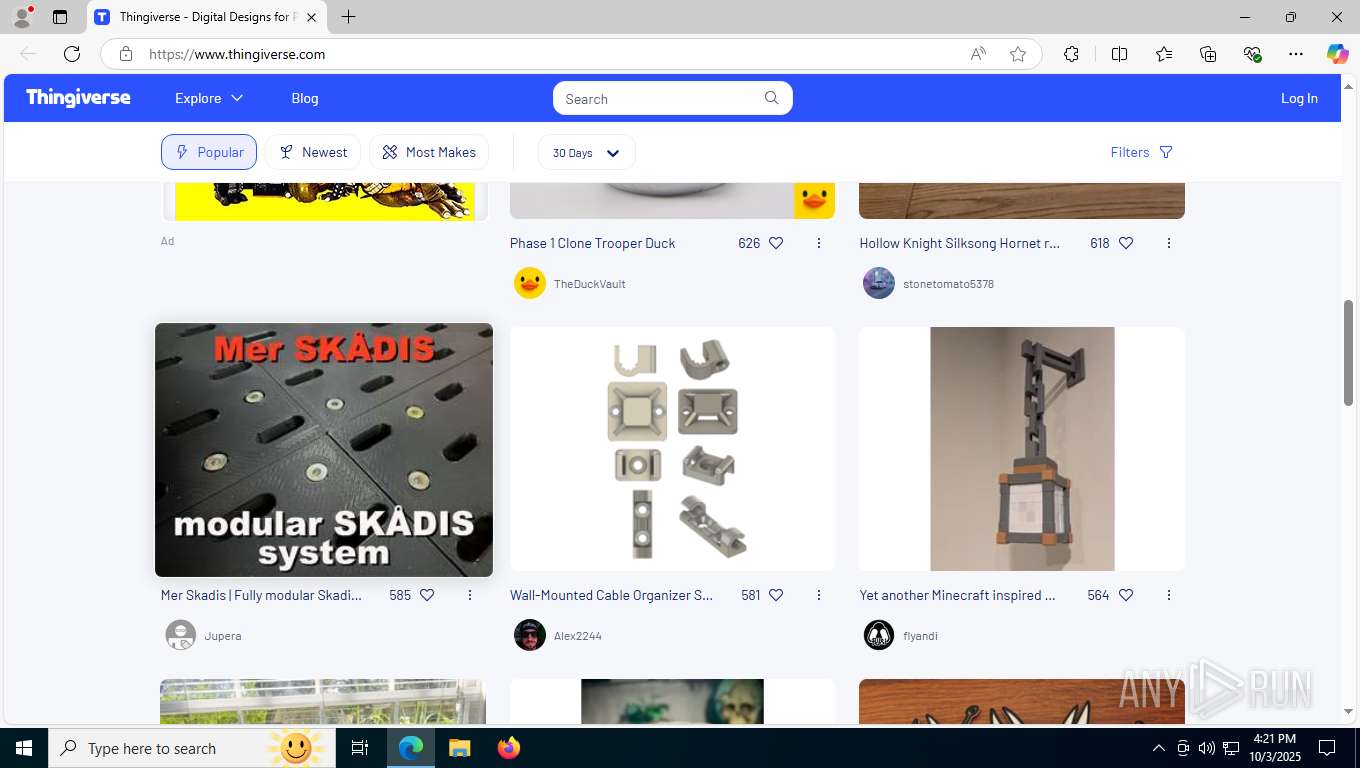Open more options for Mer Skadis

click(x=470, y=595)
